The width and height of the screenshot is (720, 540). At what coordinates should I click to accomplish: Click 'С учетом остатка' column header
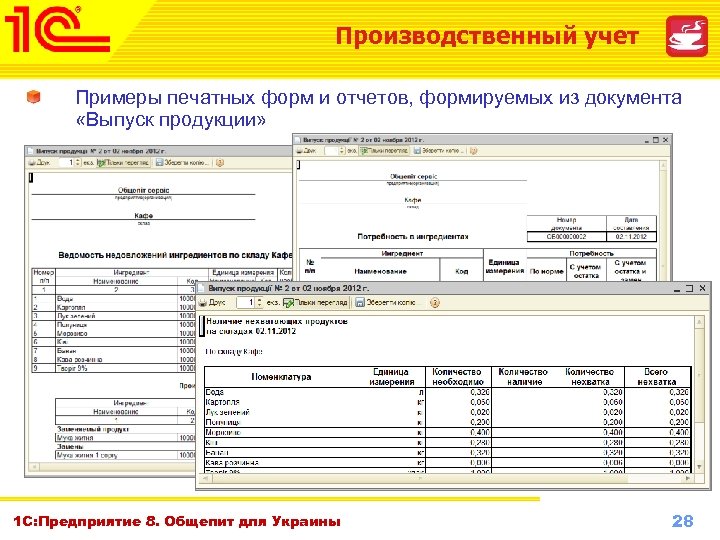[586, 271]
